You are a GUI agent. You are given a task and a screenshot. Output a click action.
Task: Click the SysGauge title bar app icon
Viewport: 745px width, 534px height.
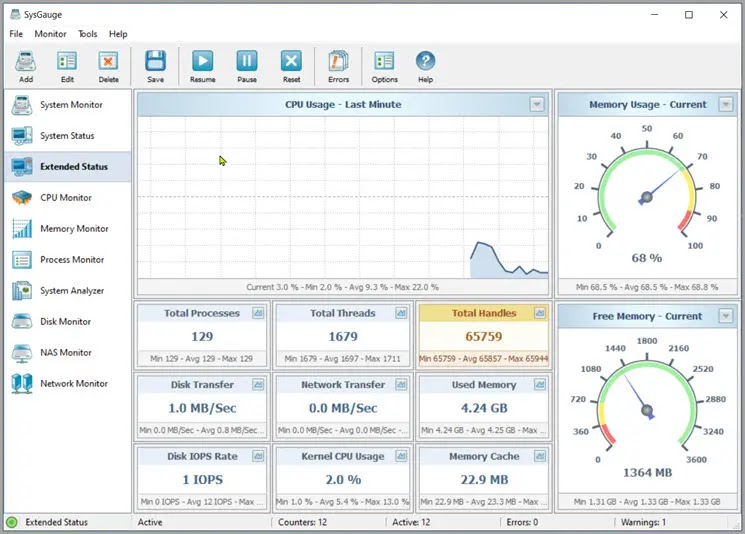[15, 14]
